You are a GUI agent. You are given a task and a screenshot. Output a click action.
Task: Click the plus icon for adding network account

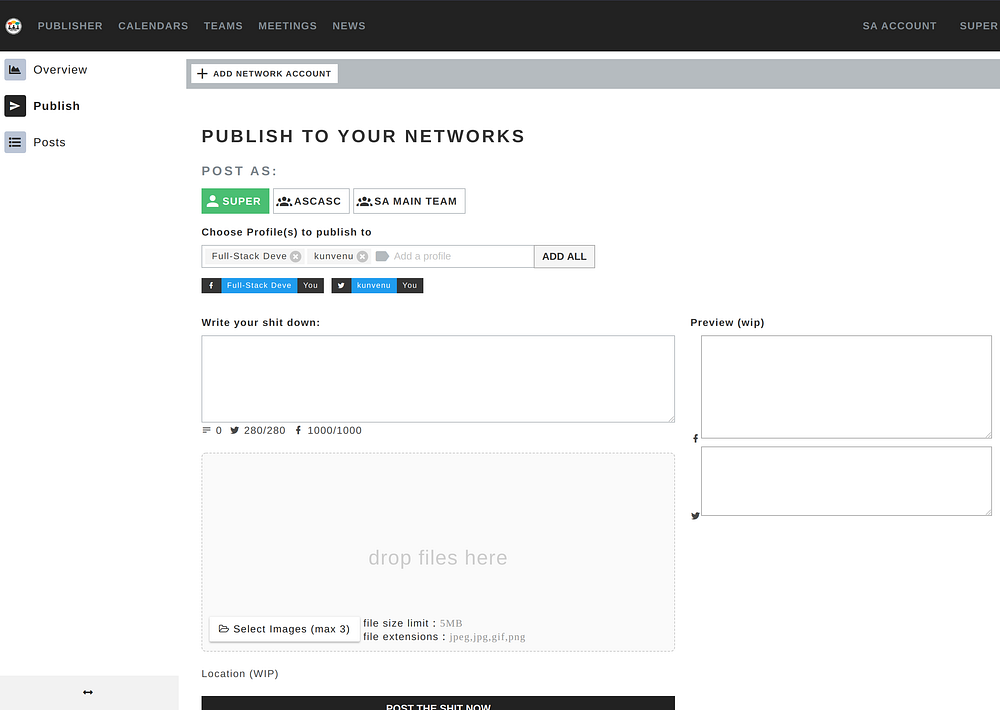[x=202, y=73]
